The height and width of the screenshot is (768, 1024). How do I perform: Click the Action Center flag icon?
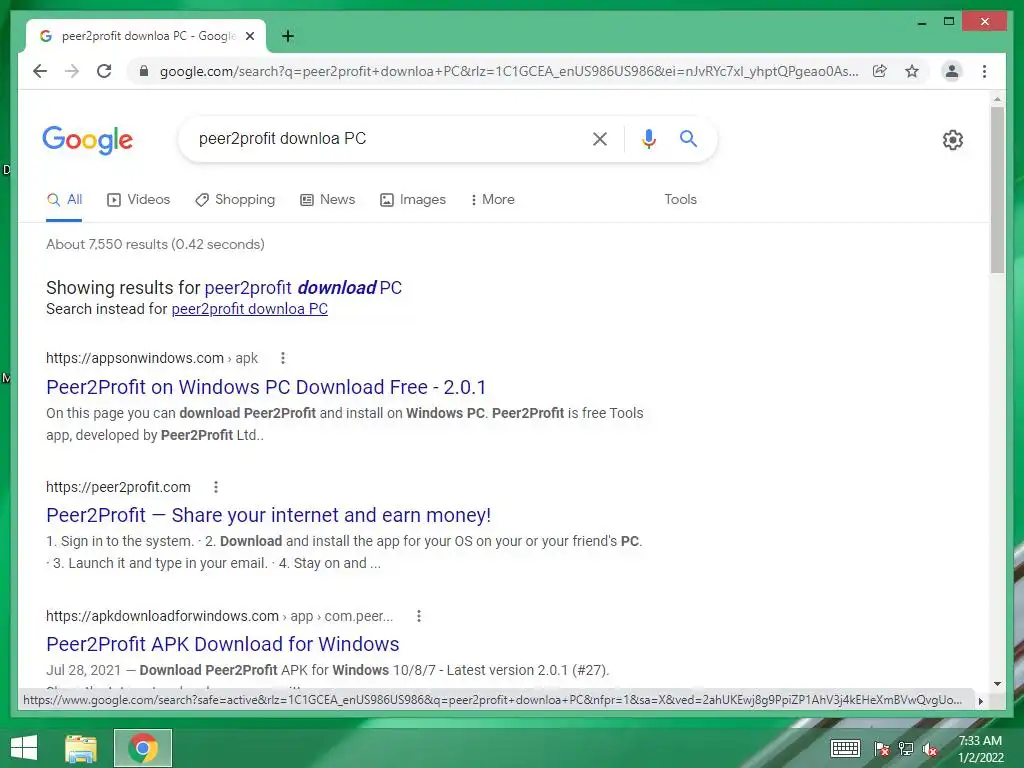point(882,749)
